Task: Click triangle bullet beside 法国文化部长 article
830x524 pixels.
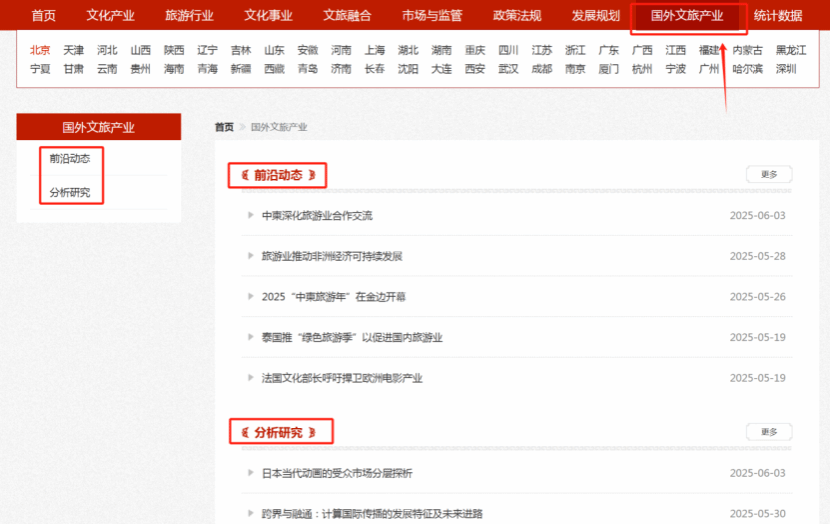Action: (250, 378)
